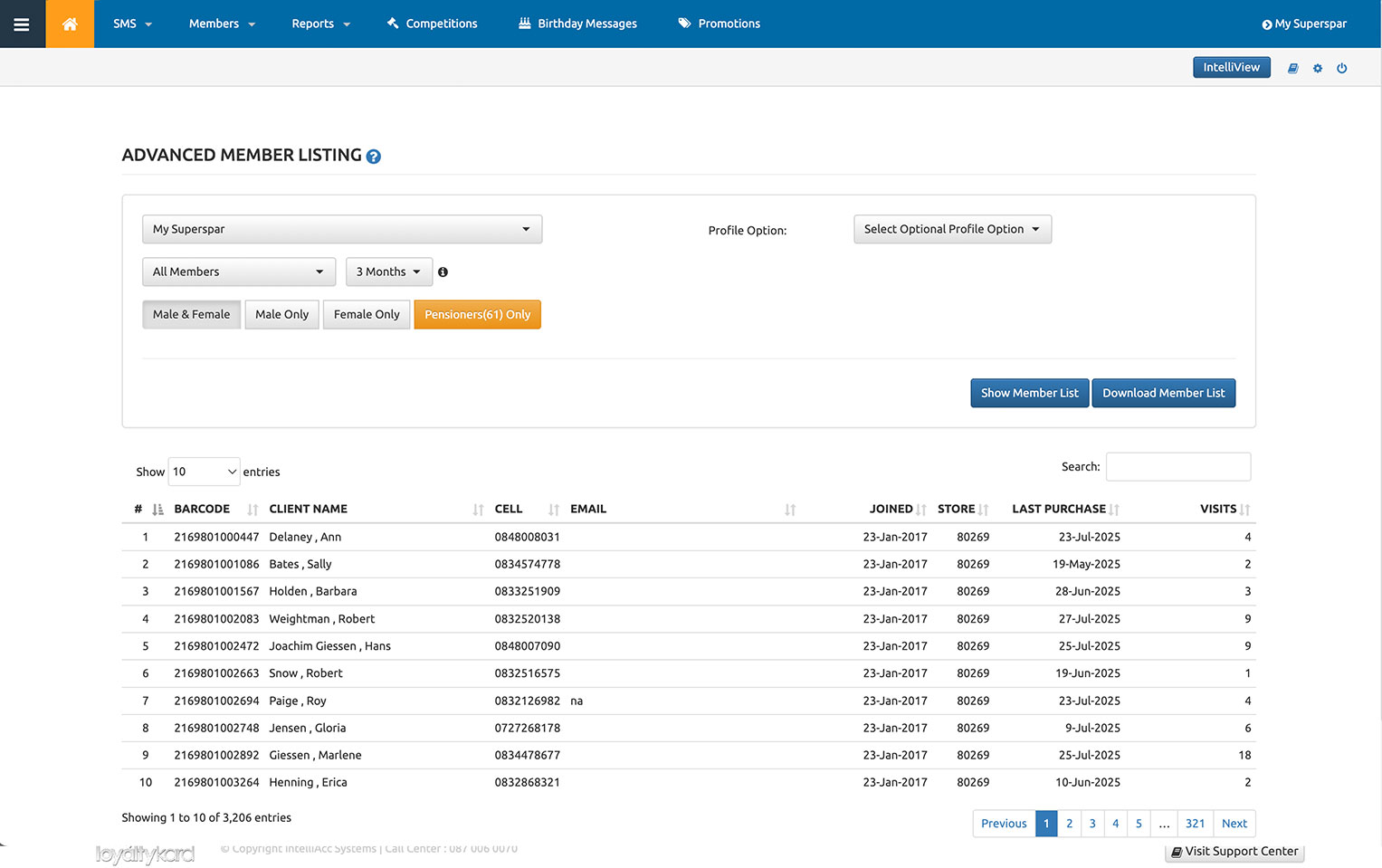Sort by the Client Name column
The height and width of the screenshot is (868, 1382).
coord(376,509)
